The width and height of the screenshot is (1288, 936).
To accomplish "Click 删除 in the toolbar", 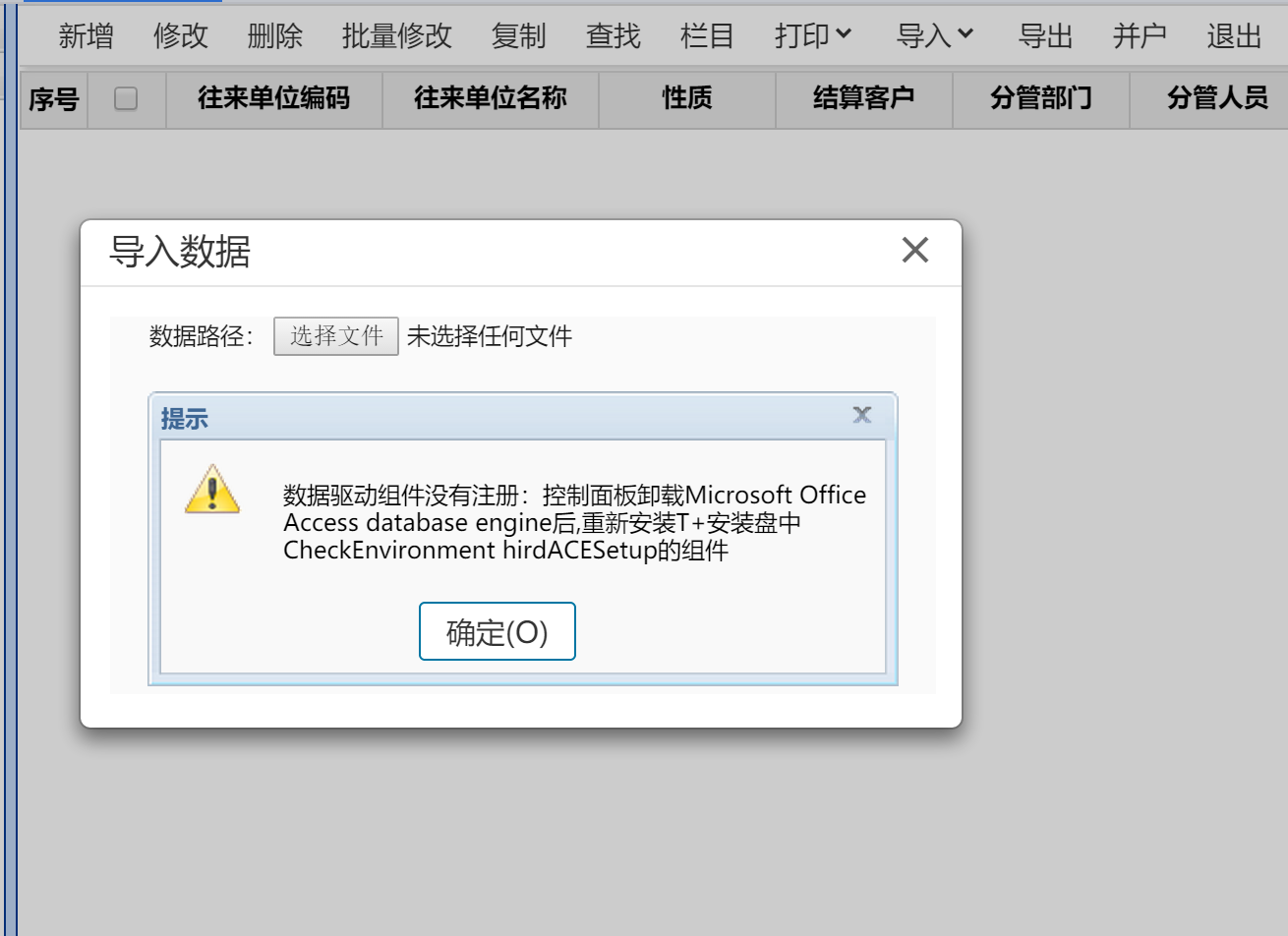I will pos(274,36).
